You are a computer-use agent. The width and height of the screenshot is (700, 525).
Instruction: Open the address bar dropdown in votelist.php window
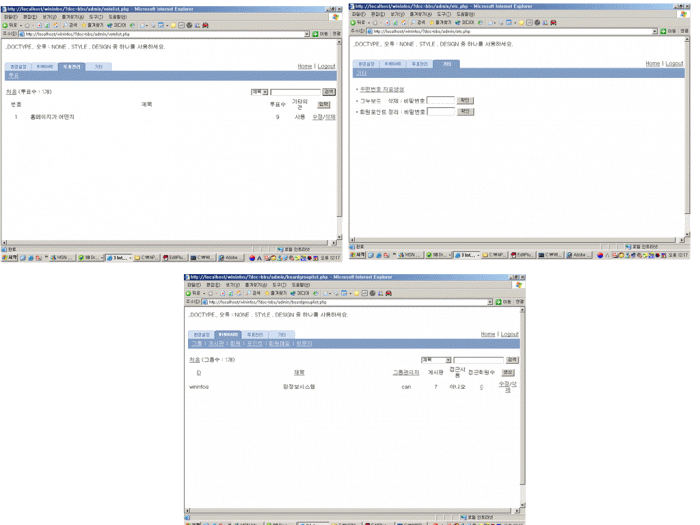coord(307,34)
